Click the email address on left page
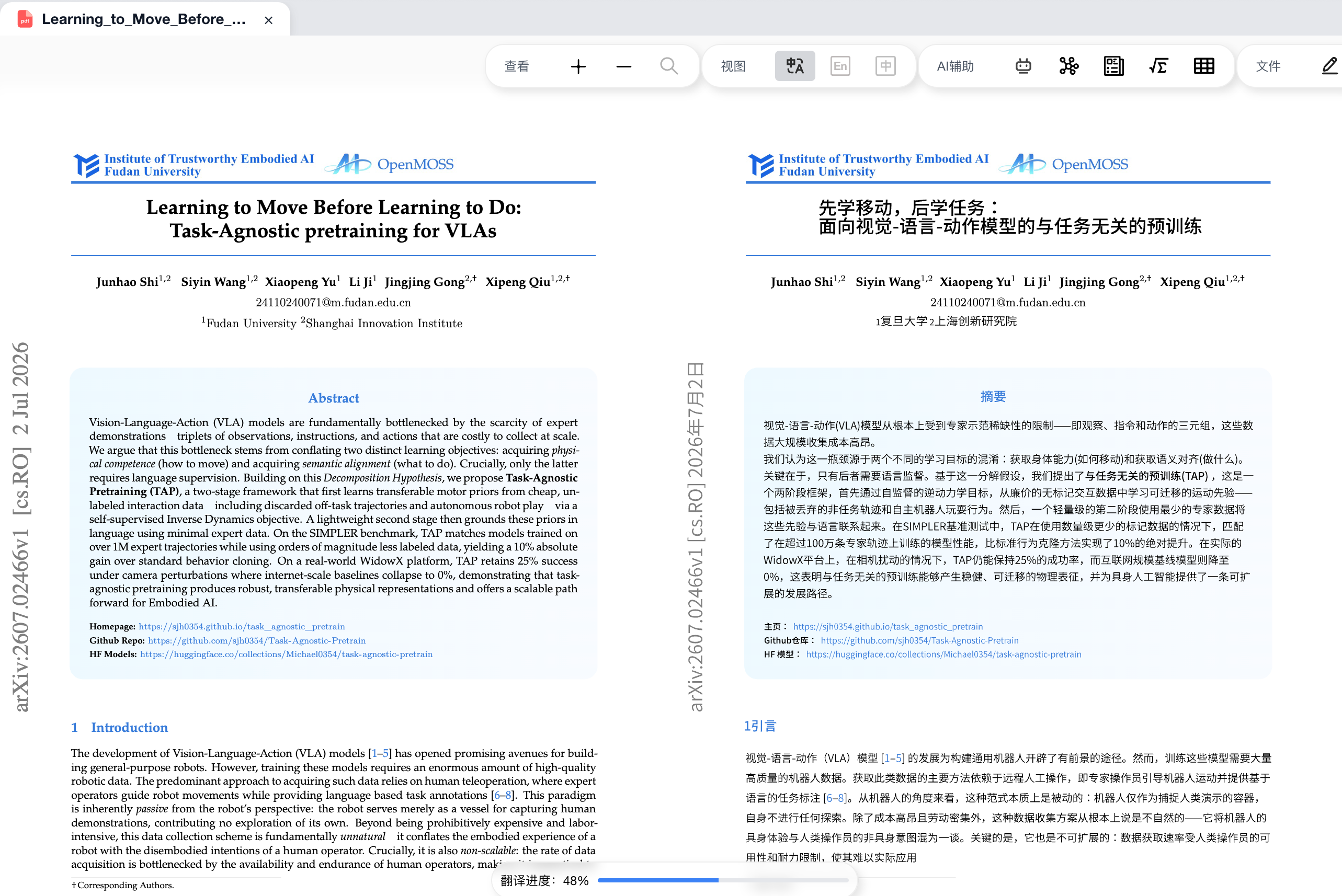 tap(333, 302)
